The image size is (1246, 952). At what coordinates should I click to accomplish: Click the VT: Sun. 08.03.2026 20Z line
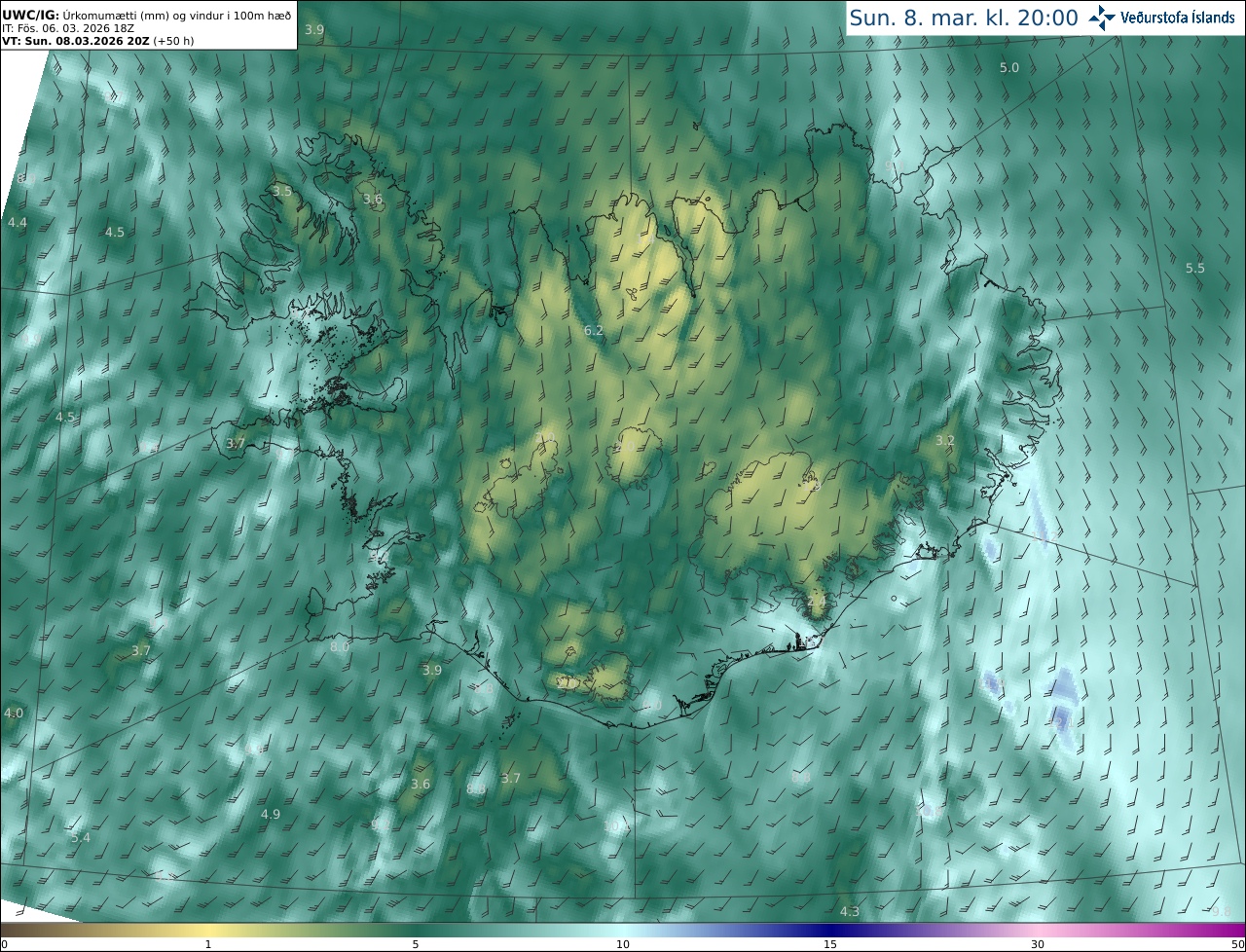[95, 41]
